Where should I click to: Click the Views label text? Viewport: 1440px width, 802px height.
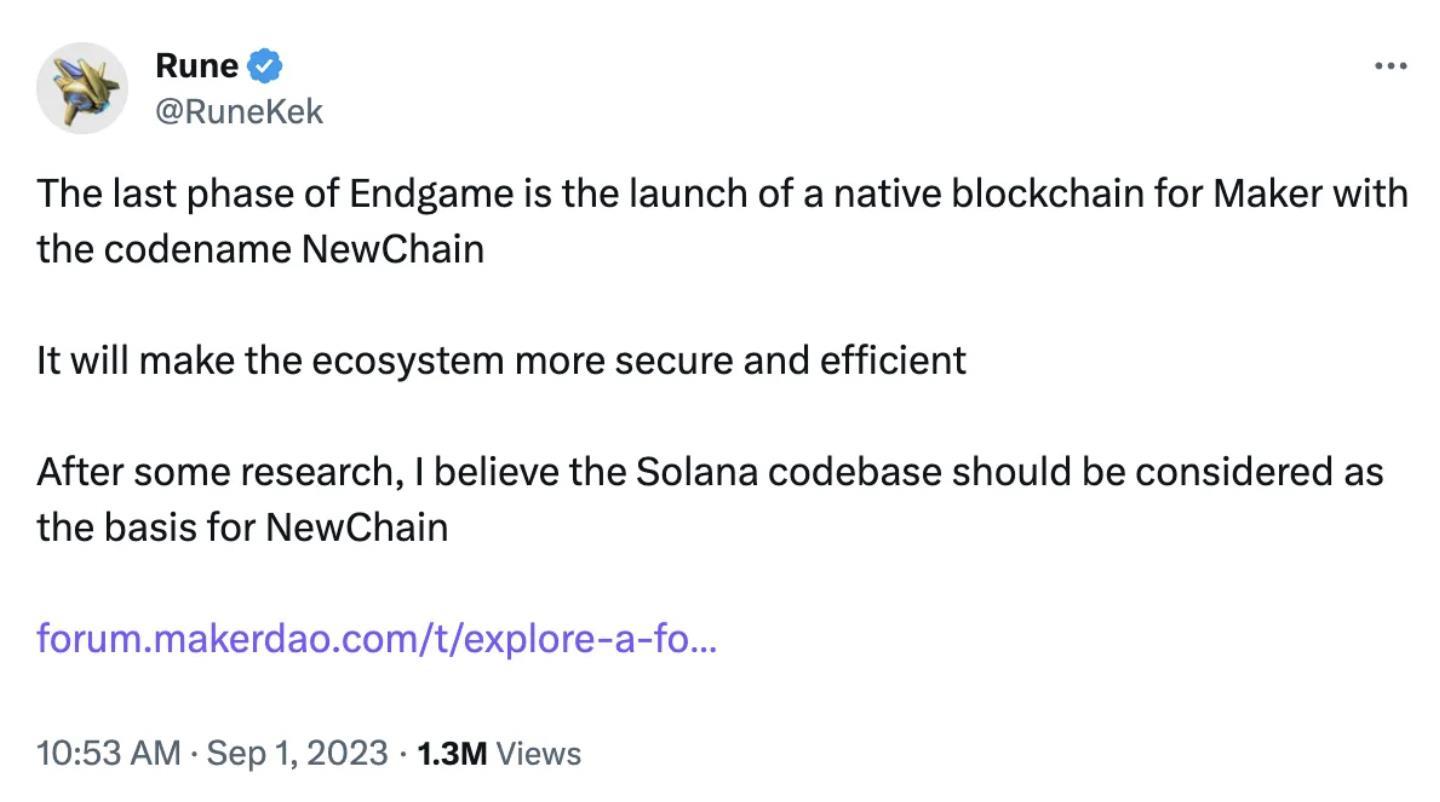(x=538, y=752)
